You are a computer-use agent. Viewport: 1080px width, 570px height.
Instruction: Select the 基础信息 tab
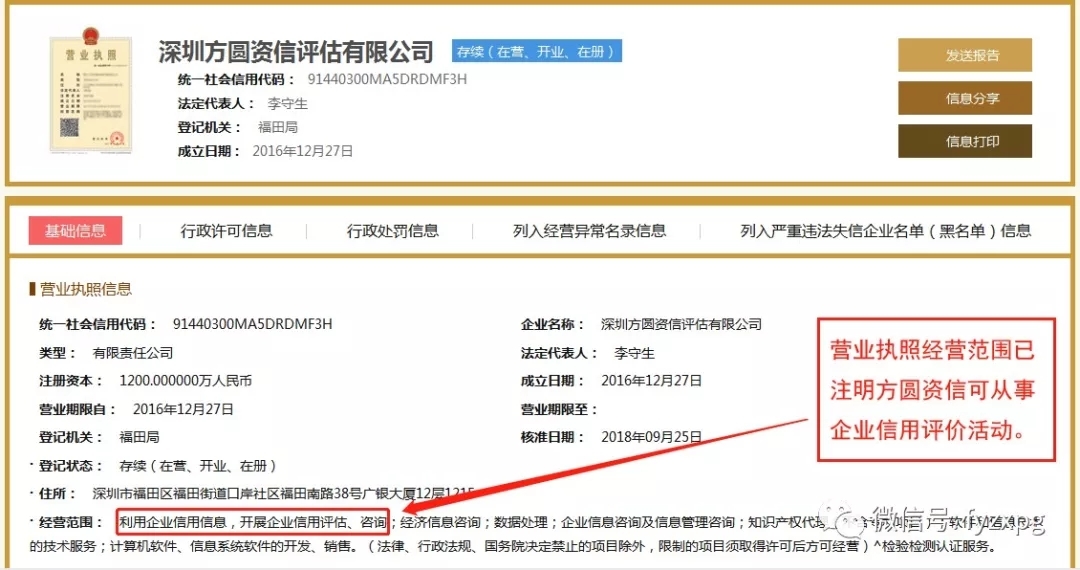pos(75,231)
